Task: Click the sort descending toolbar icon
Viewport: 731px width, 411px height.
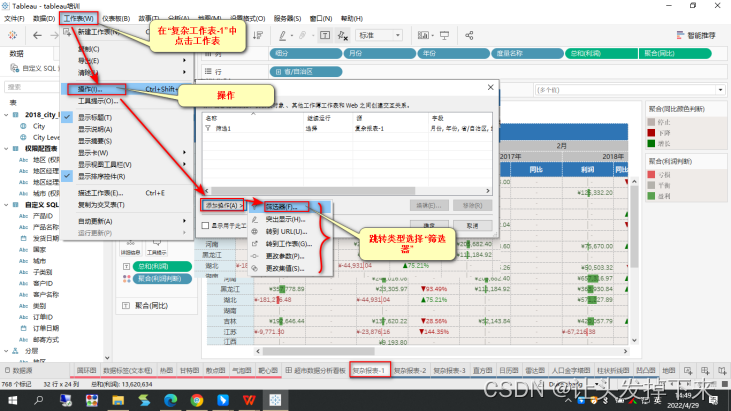Action: pyautogui.click(x=257, y=35)
